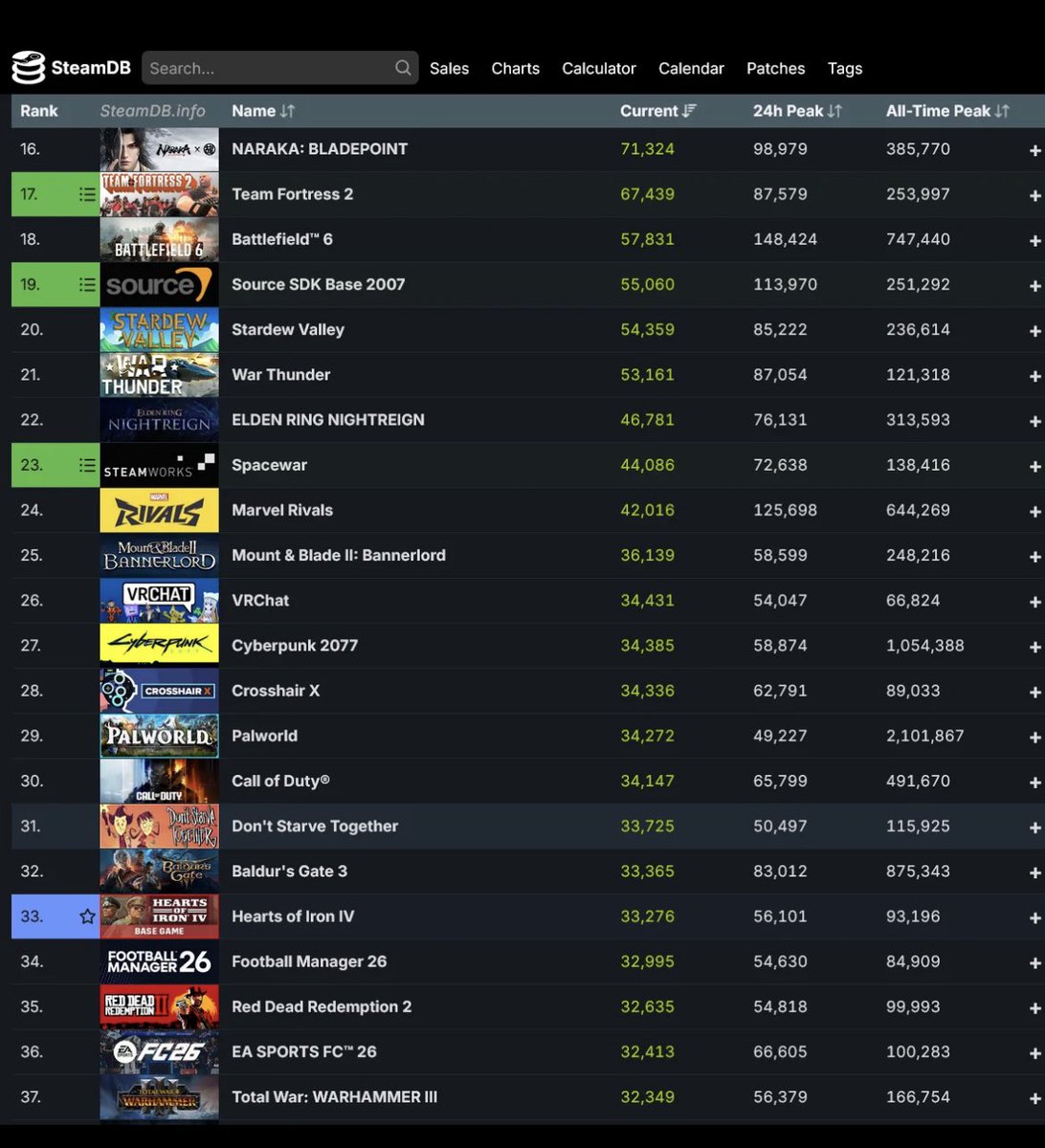1045x1148 pixels.
Task: Click the search magnifier icon
Action: coord(403,68)
